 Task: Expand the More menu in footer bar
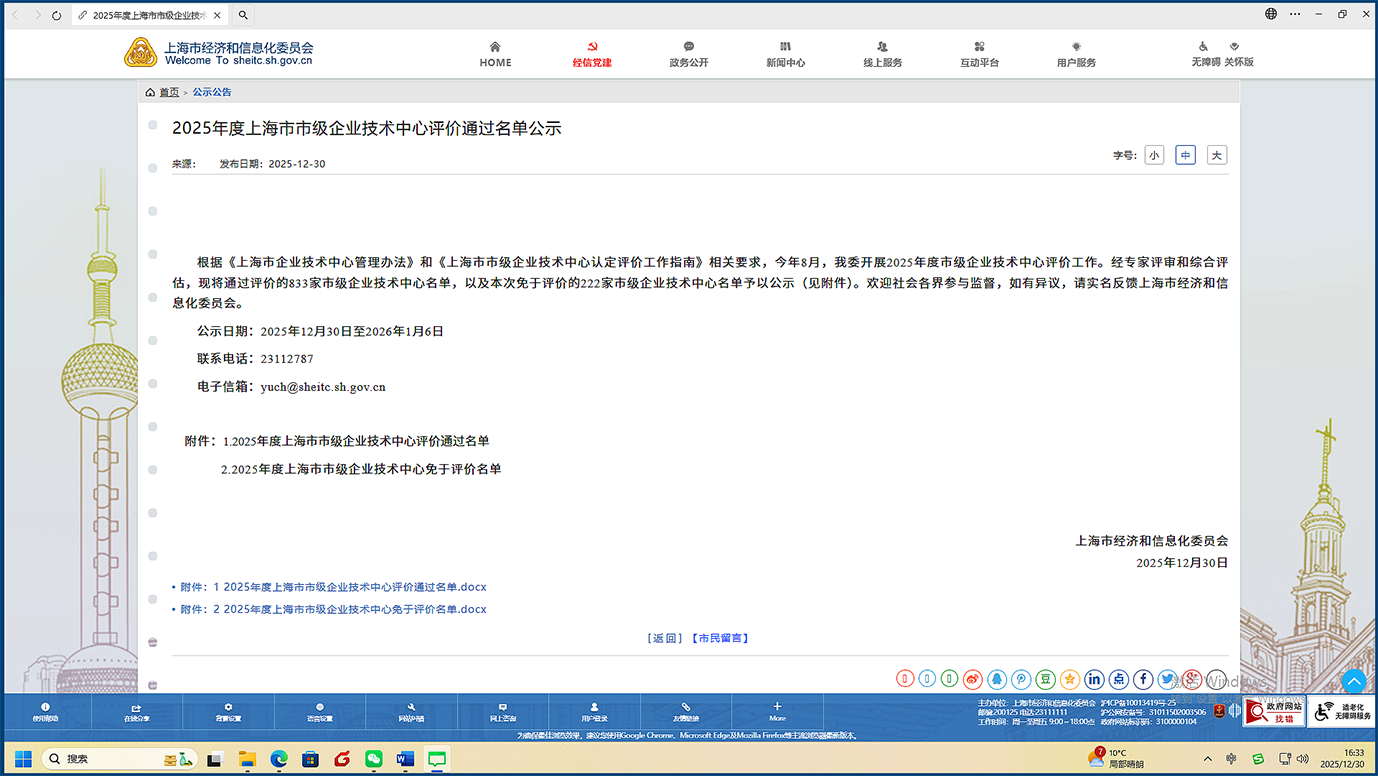[777, 711]
